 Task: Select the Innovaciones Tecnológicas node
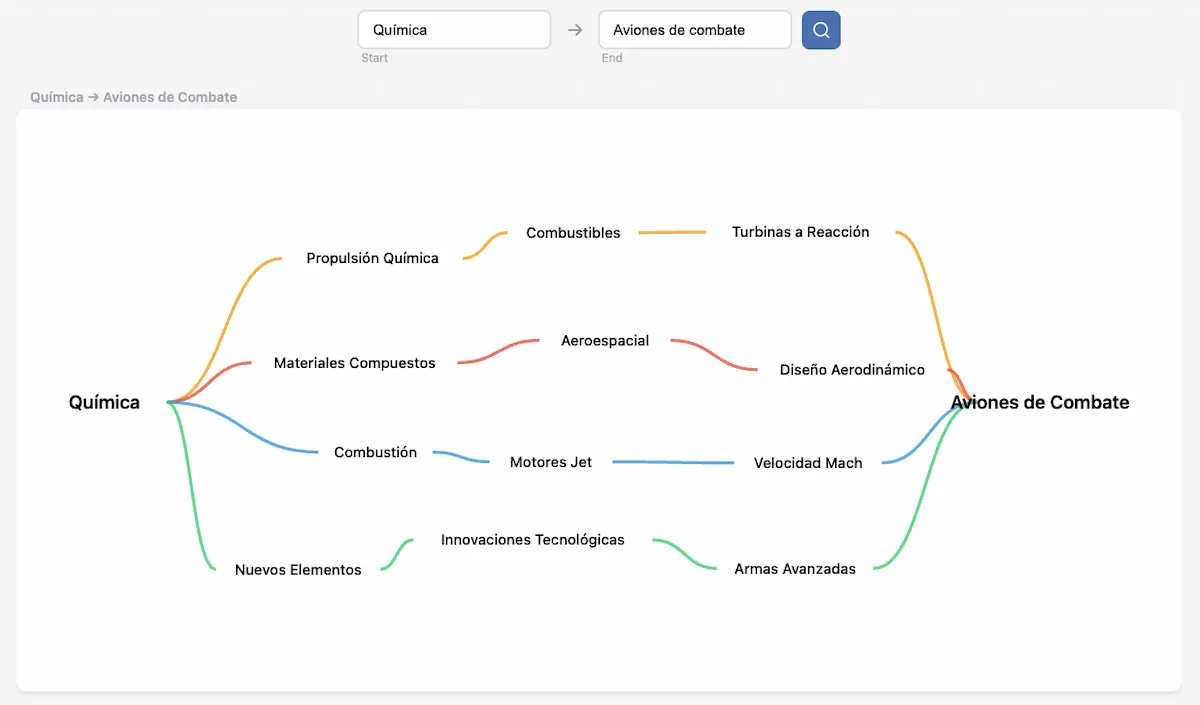[532, 539]
